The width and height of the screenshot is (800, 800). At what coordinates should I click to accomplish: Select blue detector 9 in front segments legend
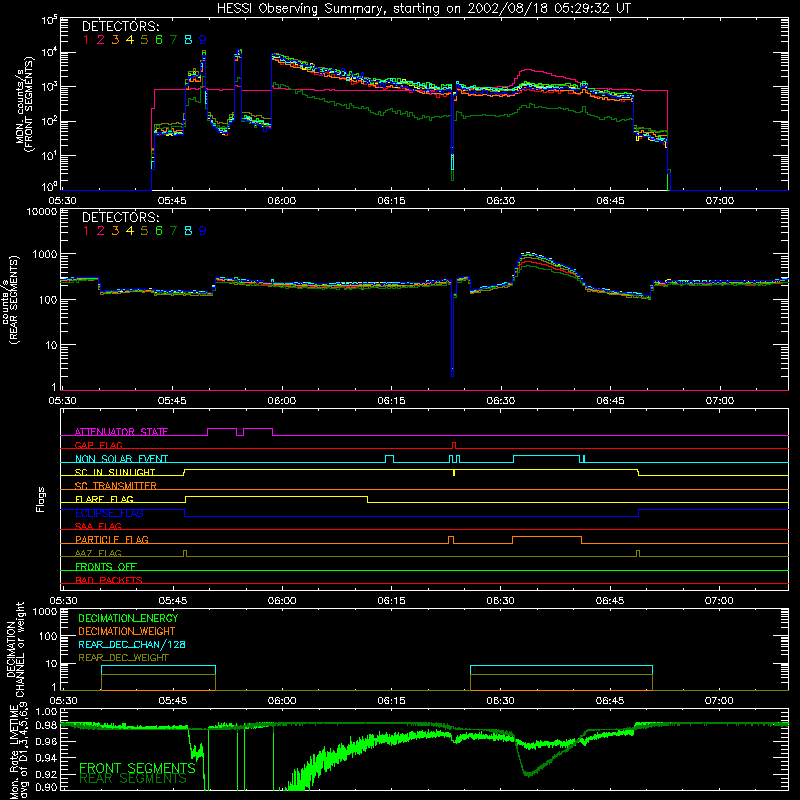[203, 40]
